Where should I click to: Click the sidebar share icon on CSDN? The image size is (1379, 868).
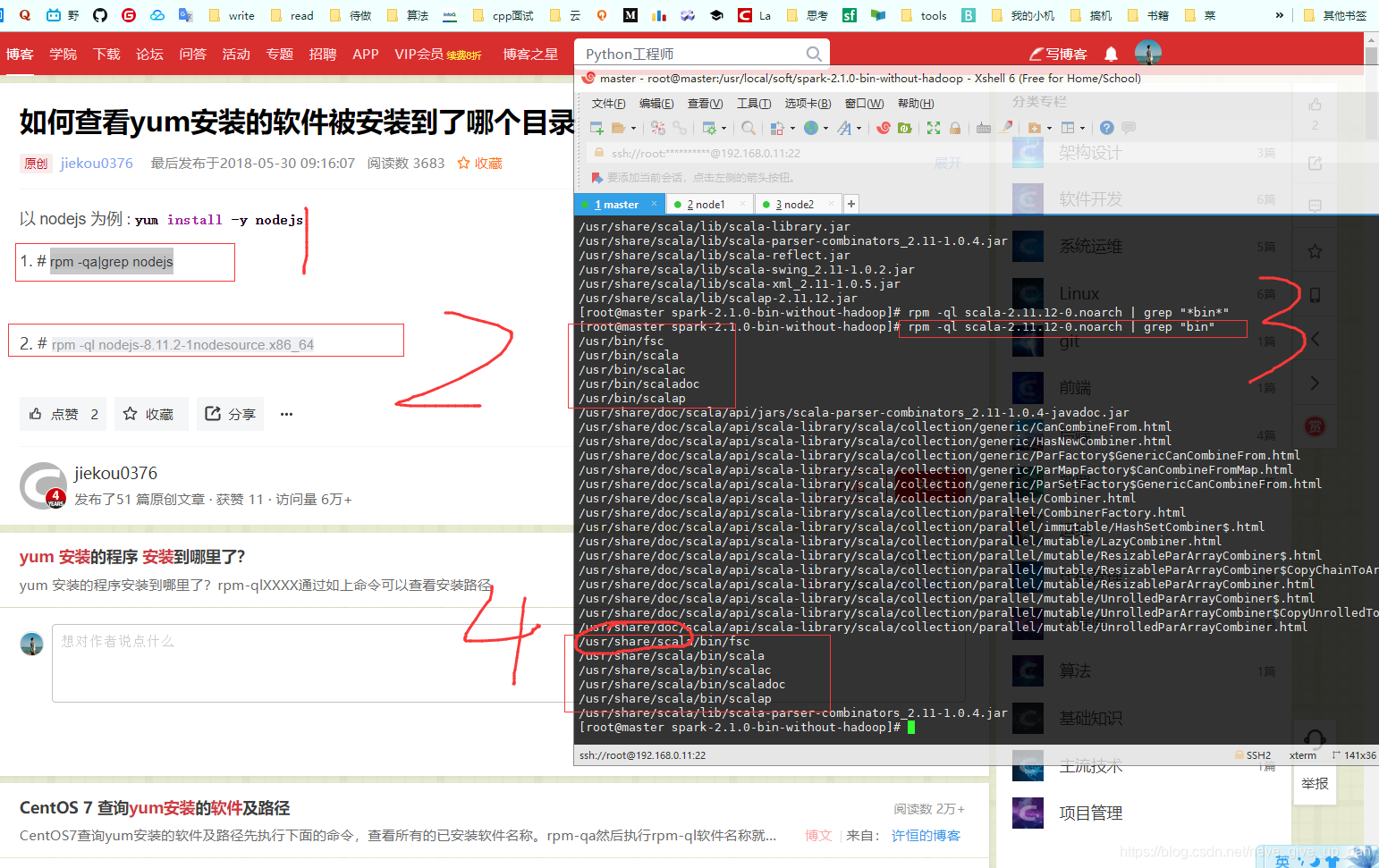1315,163
